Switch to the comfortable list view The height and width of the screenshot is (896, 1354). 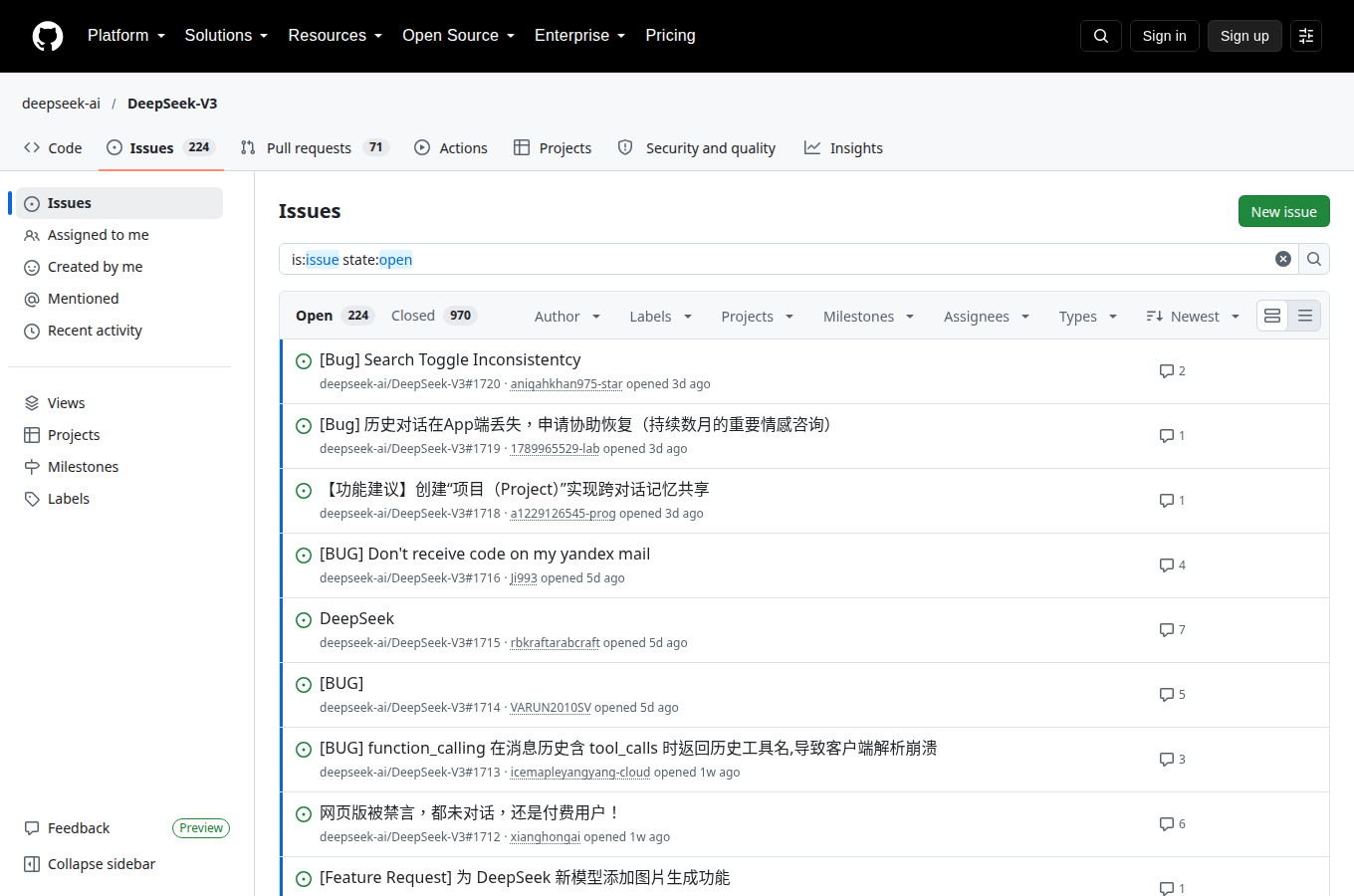click(x=1272, y=316)
